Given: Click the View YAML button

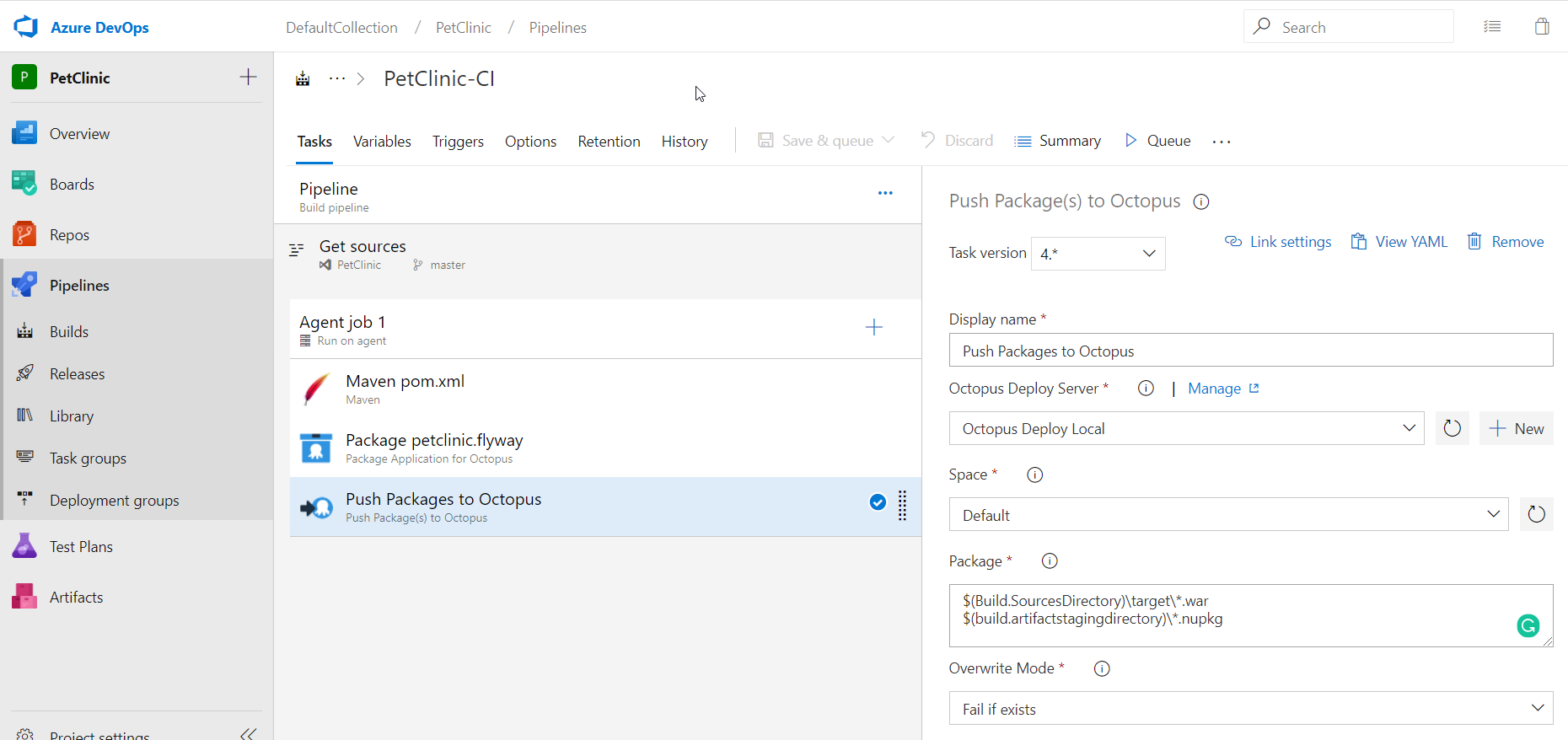Looking at the screenshot, I should point(1399,242).
